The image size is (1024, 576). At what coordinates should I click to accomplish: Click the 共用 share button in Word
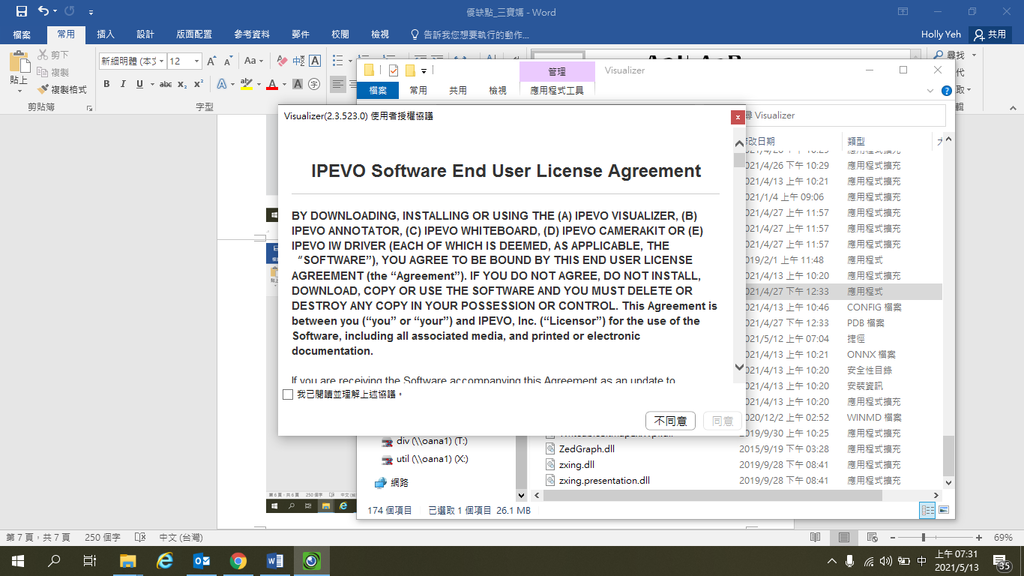[x=990, y=35]
